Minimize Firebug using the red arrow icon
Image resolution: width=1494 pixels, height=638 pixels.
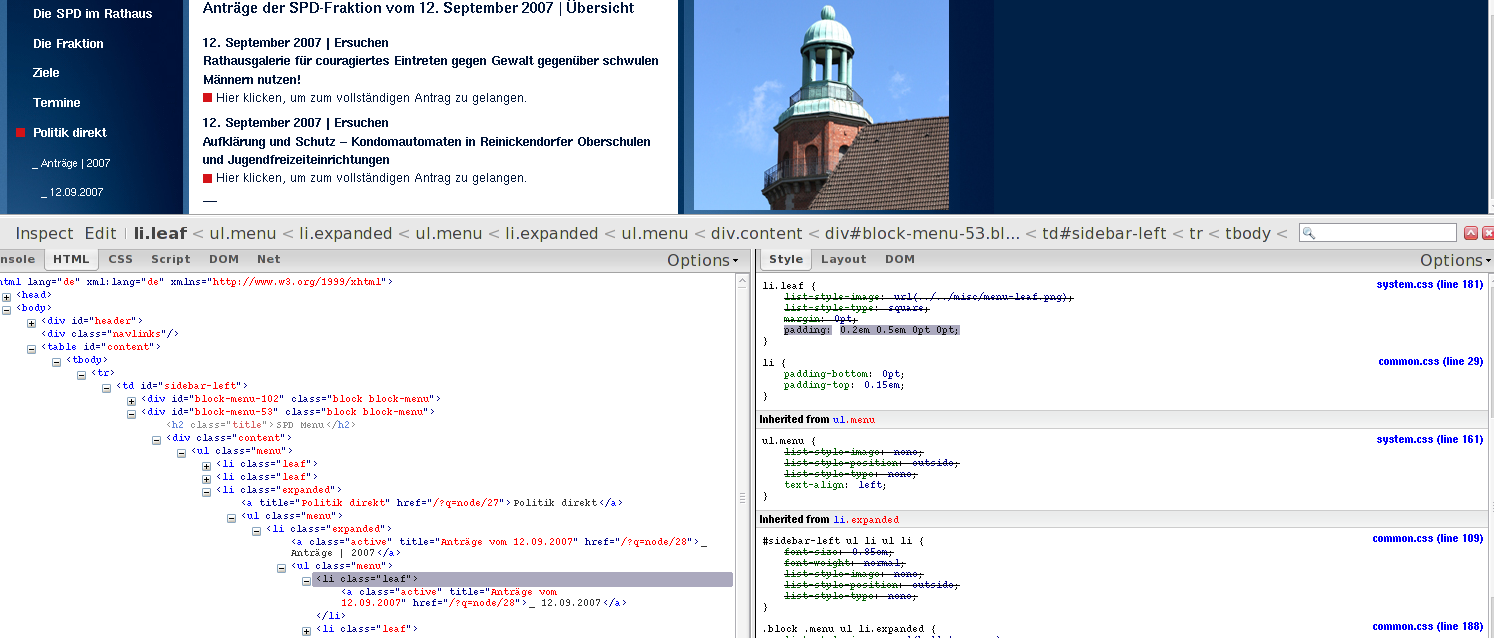pos(1471,233)
